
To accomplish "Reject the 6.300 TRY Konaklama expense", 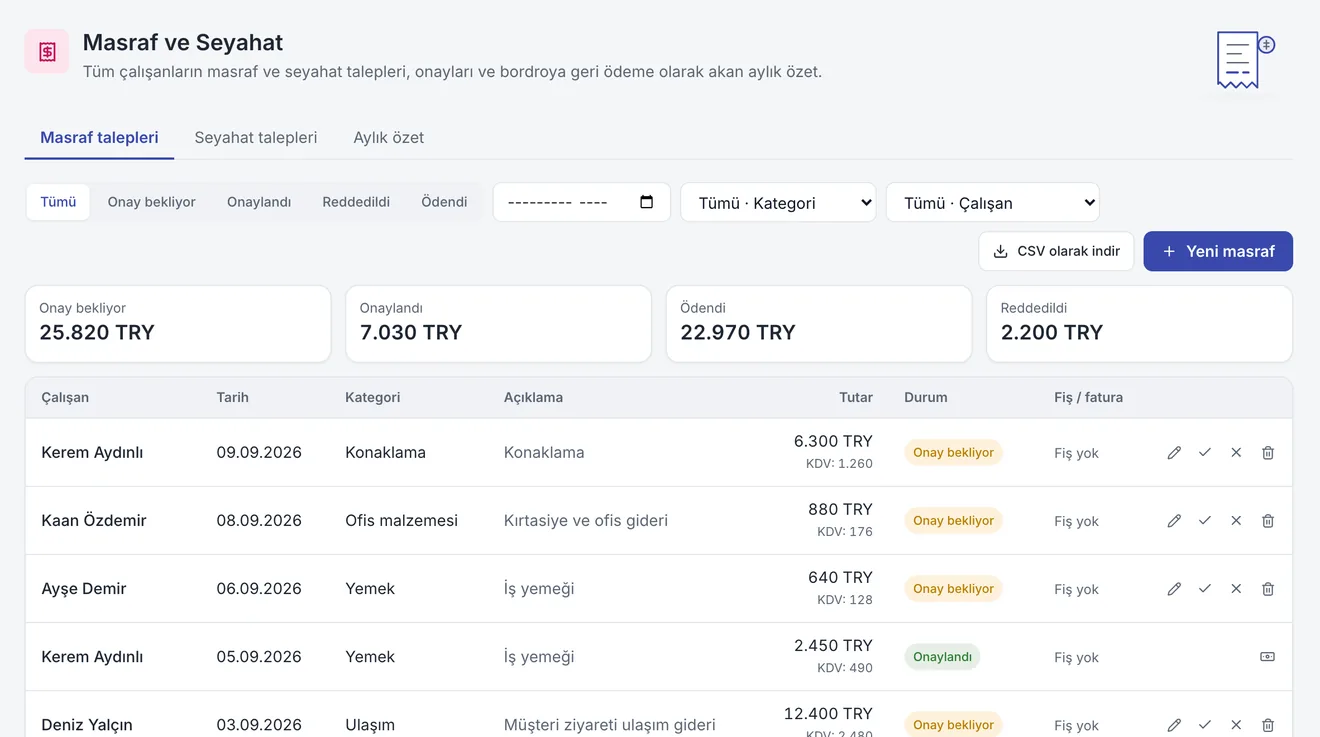I will click(x=1236, y=453).
